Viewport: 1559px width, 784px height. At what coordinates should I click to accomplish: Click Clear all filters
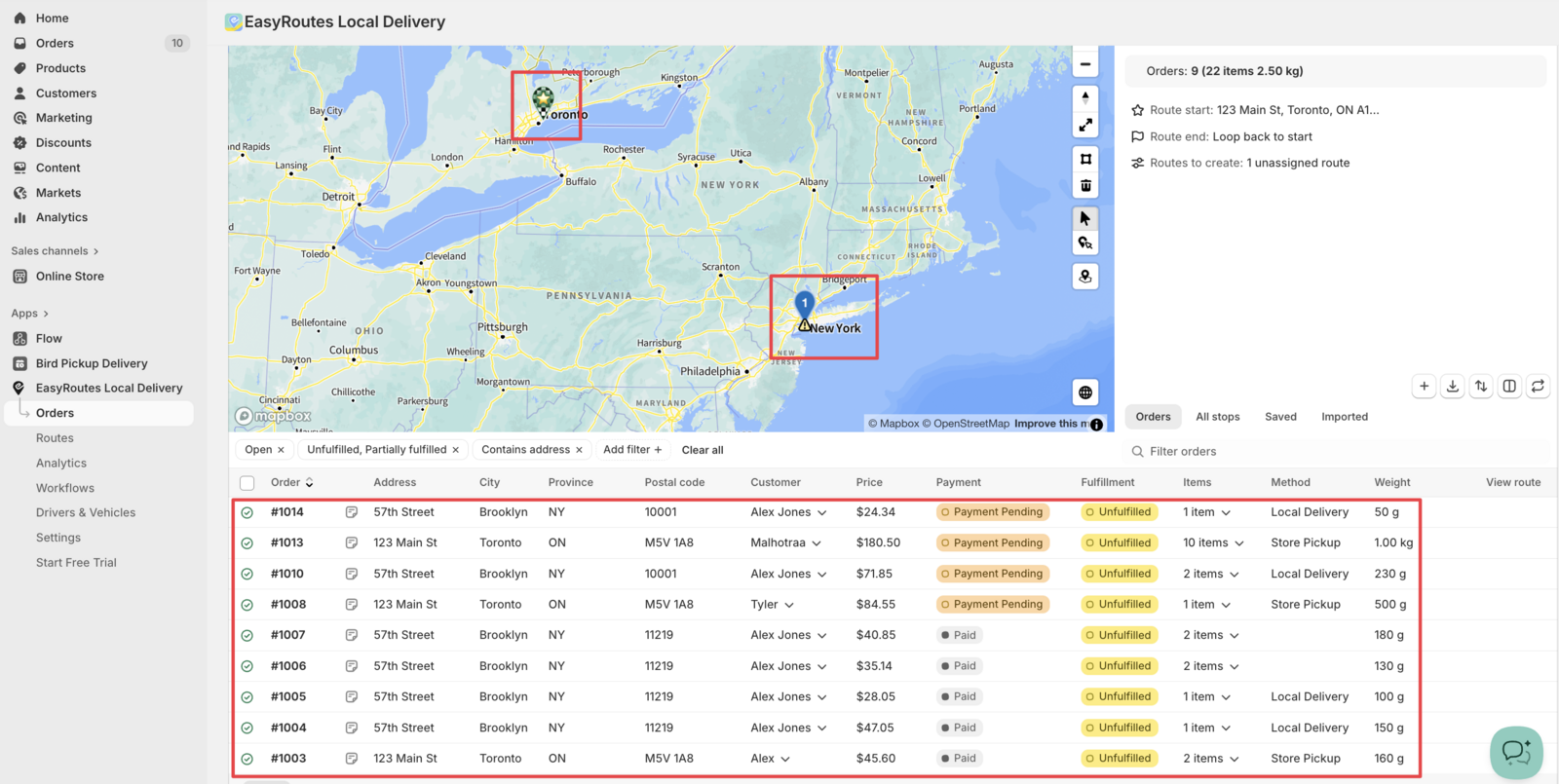[x=703, y=450]
